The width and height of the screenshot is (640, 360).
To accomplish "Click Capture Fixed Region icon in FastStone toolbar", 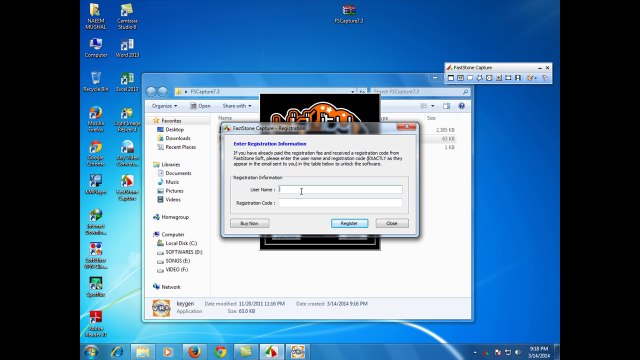I will click(x=508, y=78).
